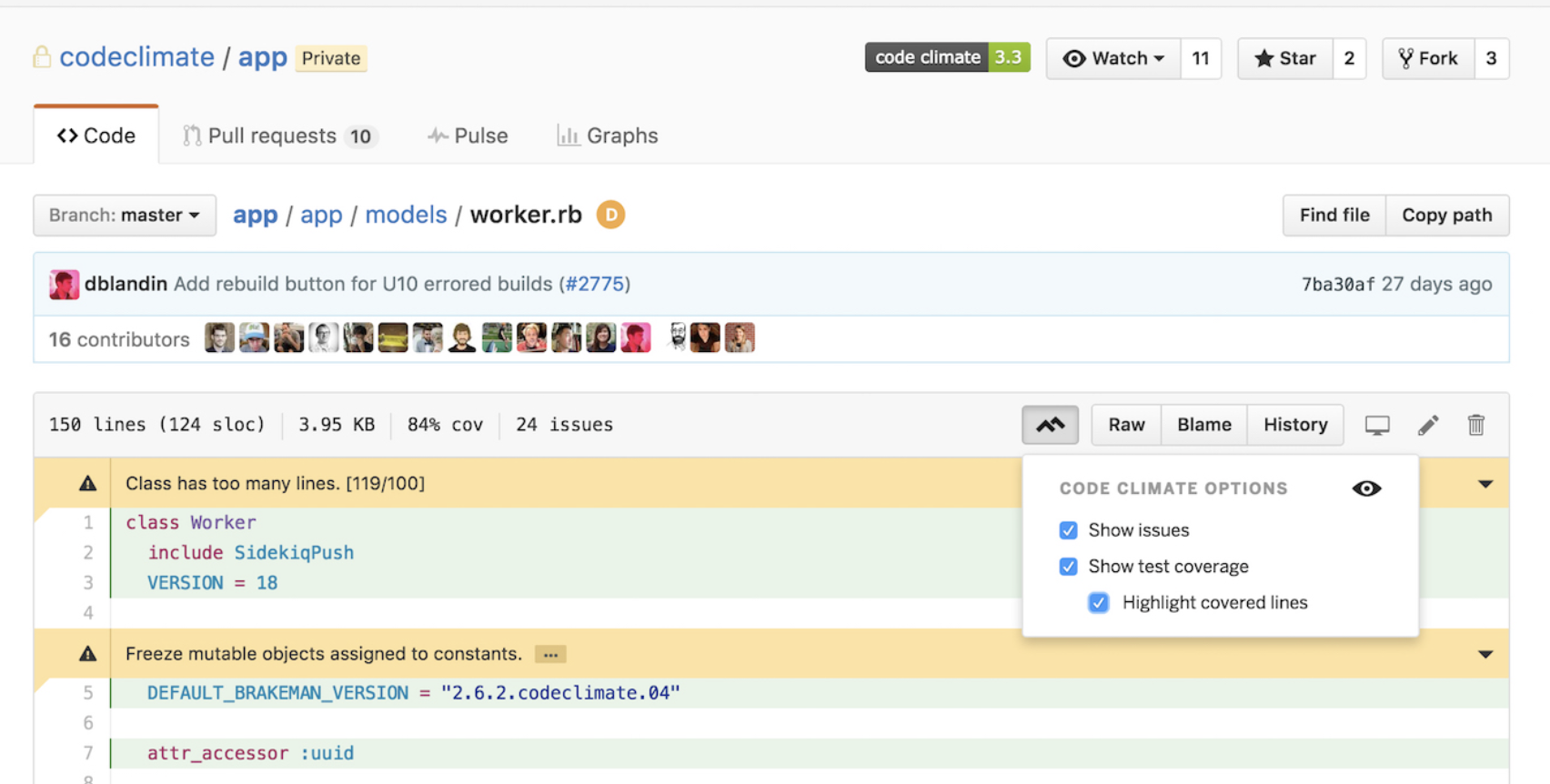The height and width of the screenshot is (784, 1550).
Task: Click the first app breadcrumb link
Action: tap(256, 216)
